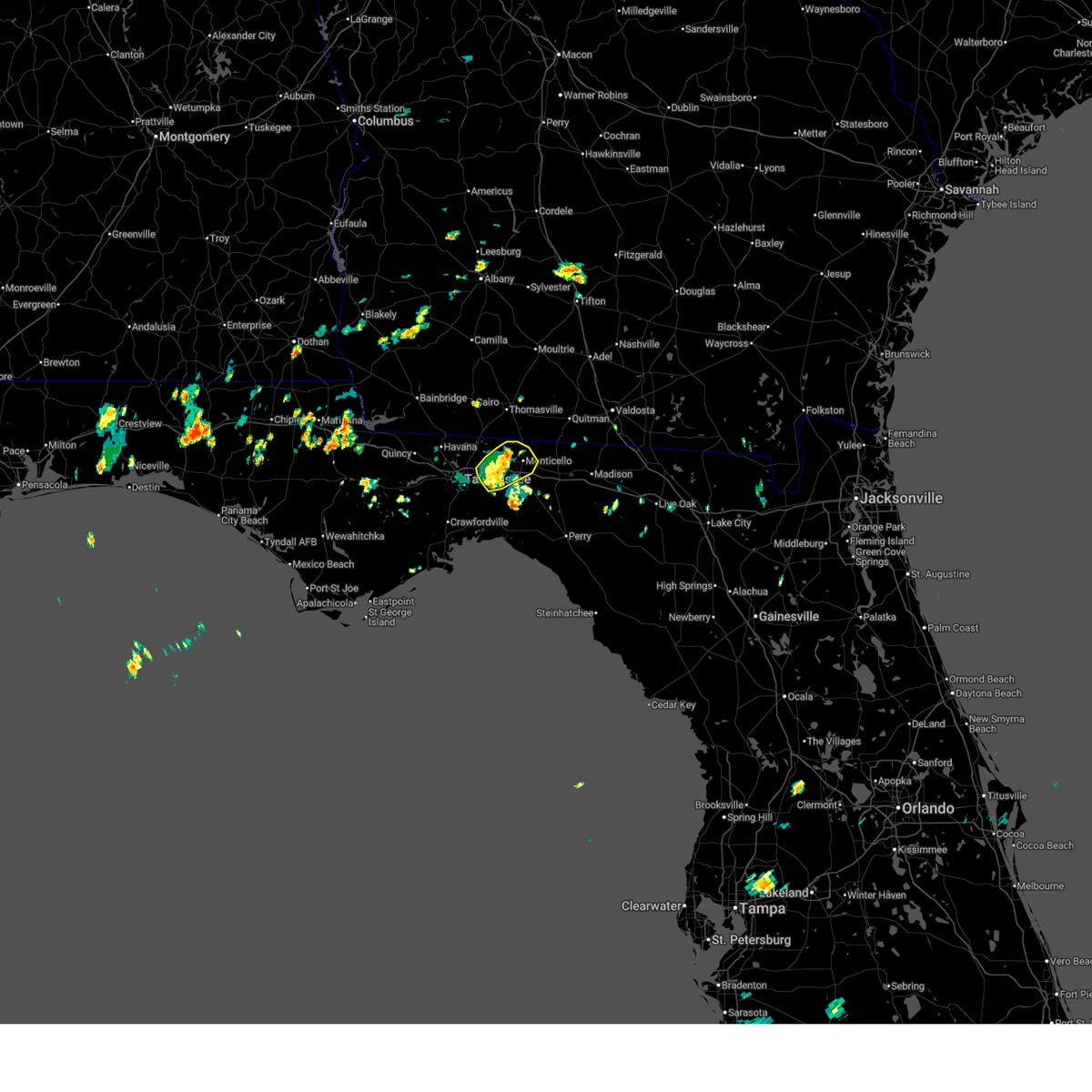Click the storm cell near Tifton
Screen dimensions: 1092x1092
coord(571,271)
